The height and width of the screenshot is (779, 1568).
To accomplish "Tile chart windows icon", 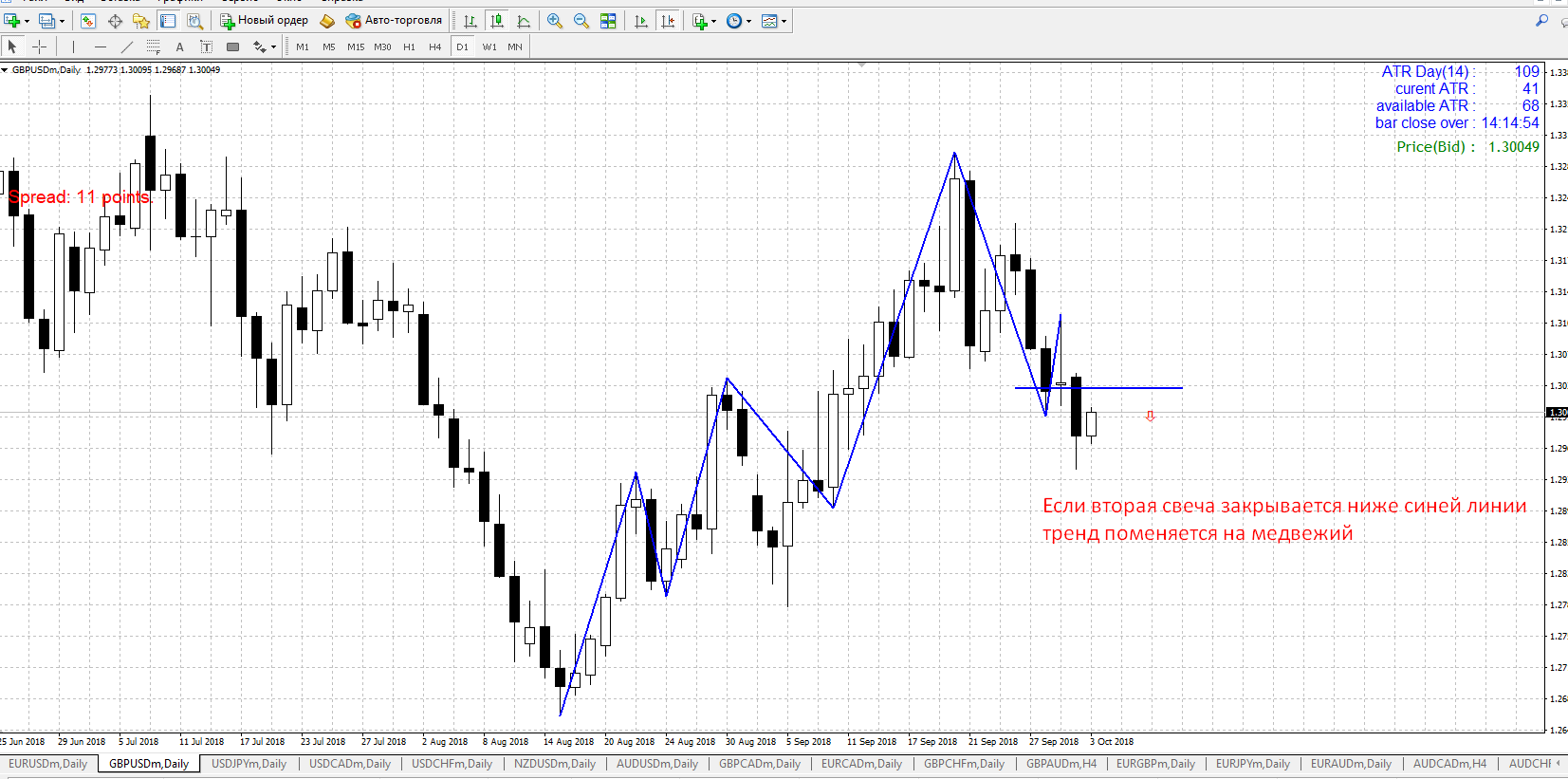I will click(x=608, y=20).
